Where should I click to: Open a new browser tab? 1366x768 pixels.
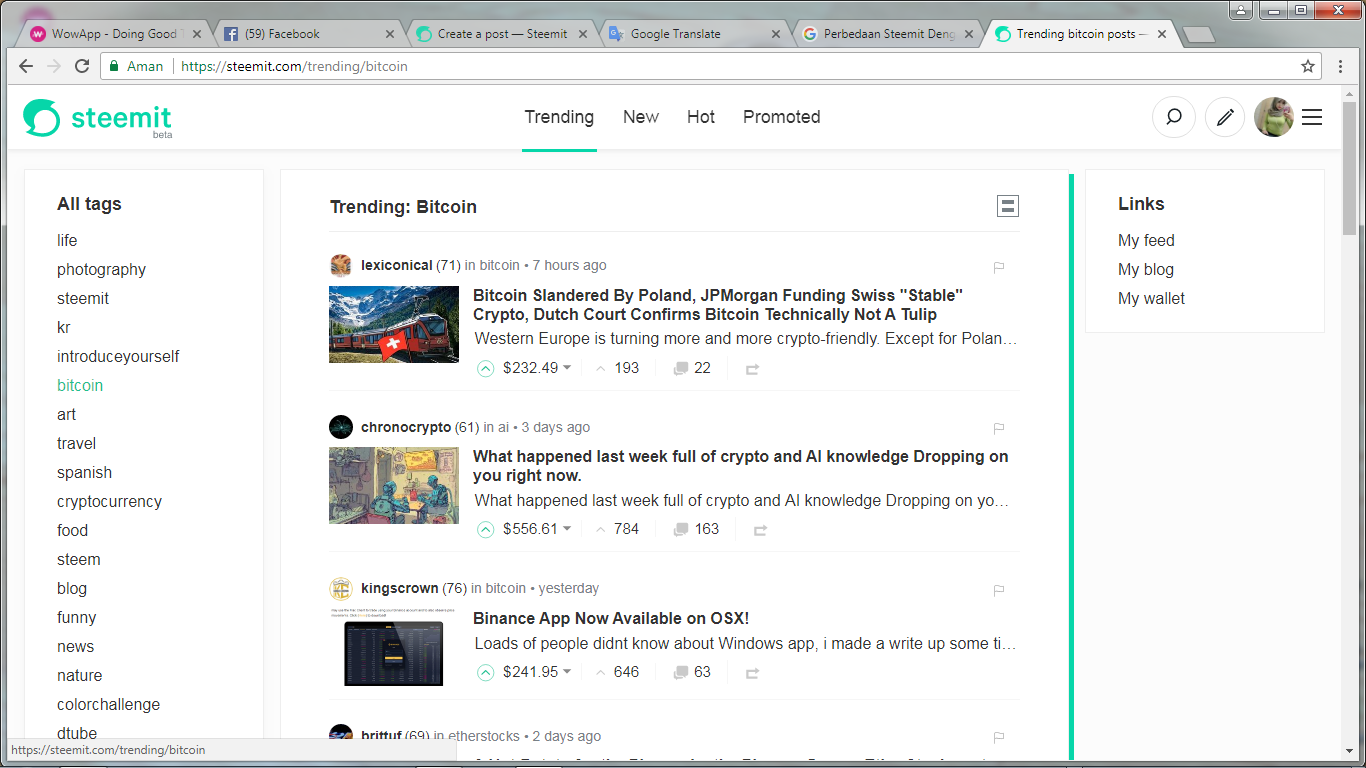[1198, 35]
